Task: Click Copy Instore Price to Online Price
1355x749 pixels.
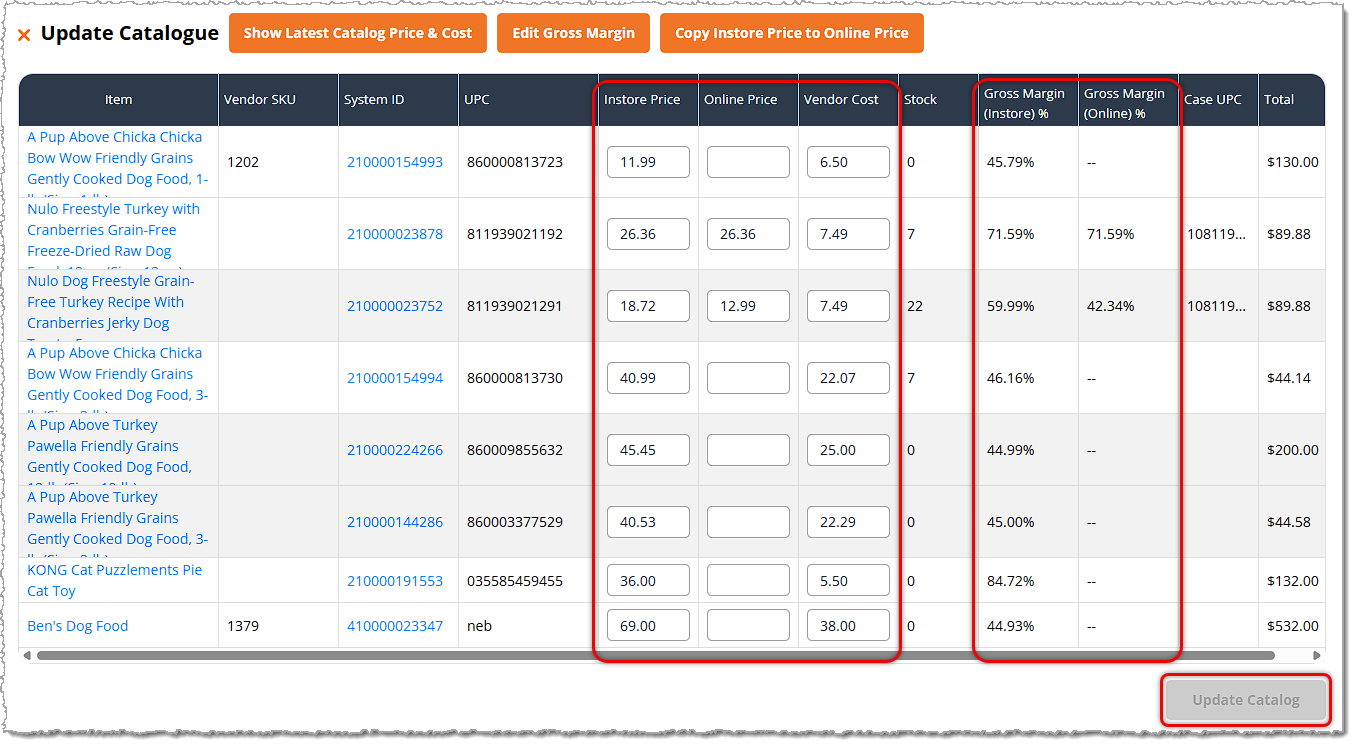Action: tap(792, 33)
